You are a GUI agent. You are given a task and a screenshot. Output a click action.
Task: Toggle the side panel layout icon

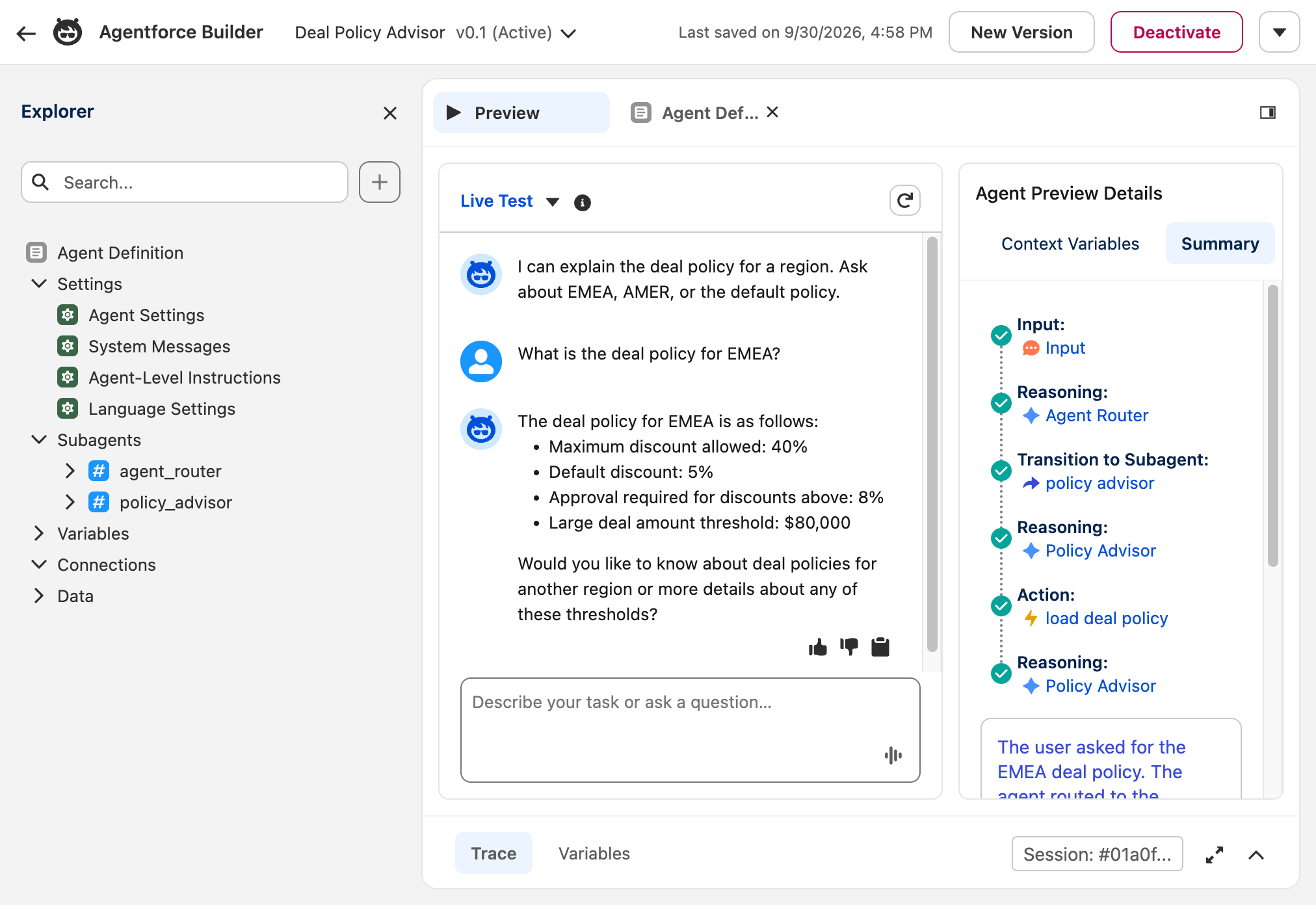click(x=1268, y=112)
